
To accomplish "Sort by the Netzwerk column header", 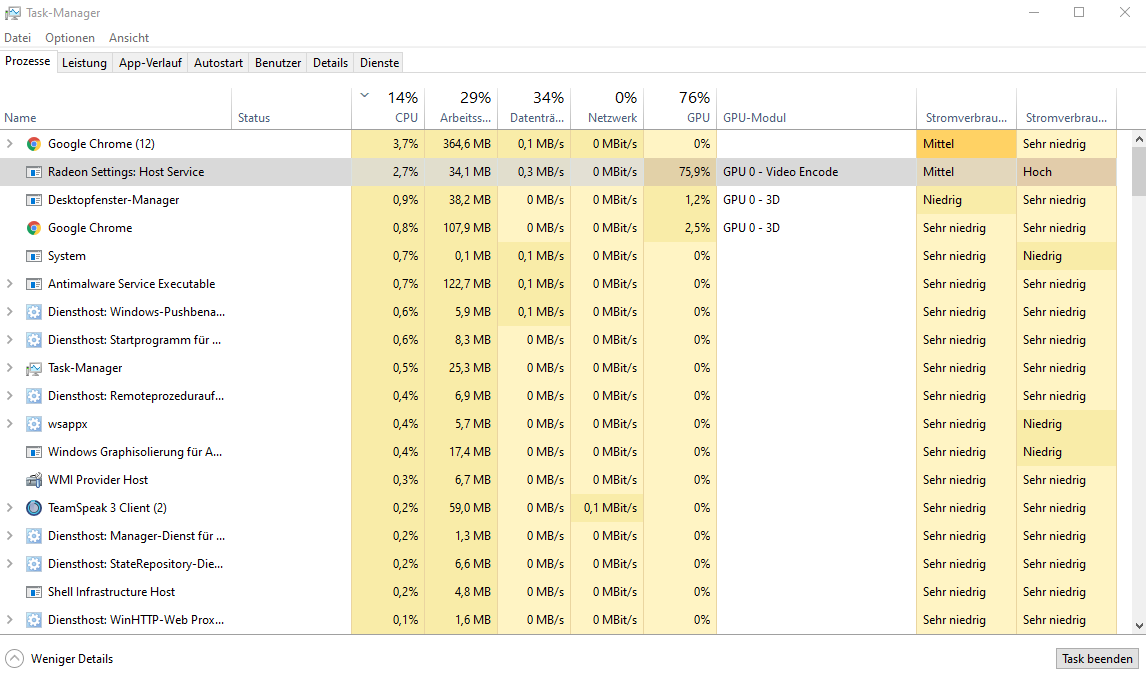I will [607, 108].
